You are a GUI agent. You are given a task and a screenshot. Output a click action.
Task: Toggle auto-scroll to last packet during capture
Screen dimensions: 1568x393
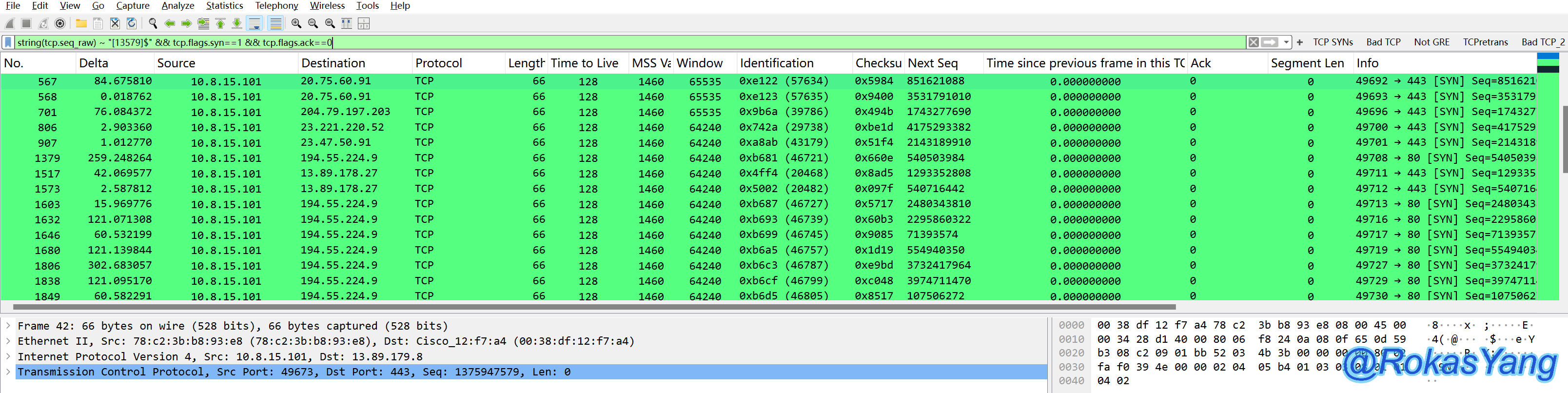pyautogui.click(x=255, y=24)
